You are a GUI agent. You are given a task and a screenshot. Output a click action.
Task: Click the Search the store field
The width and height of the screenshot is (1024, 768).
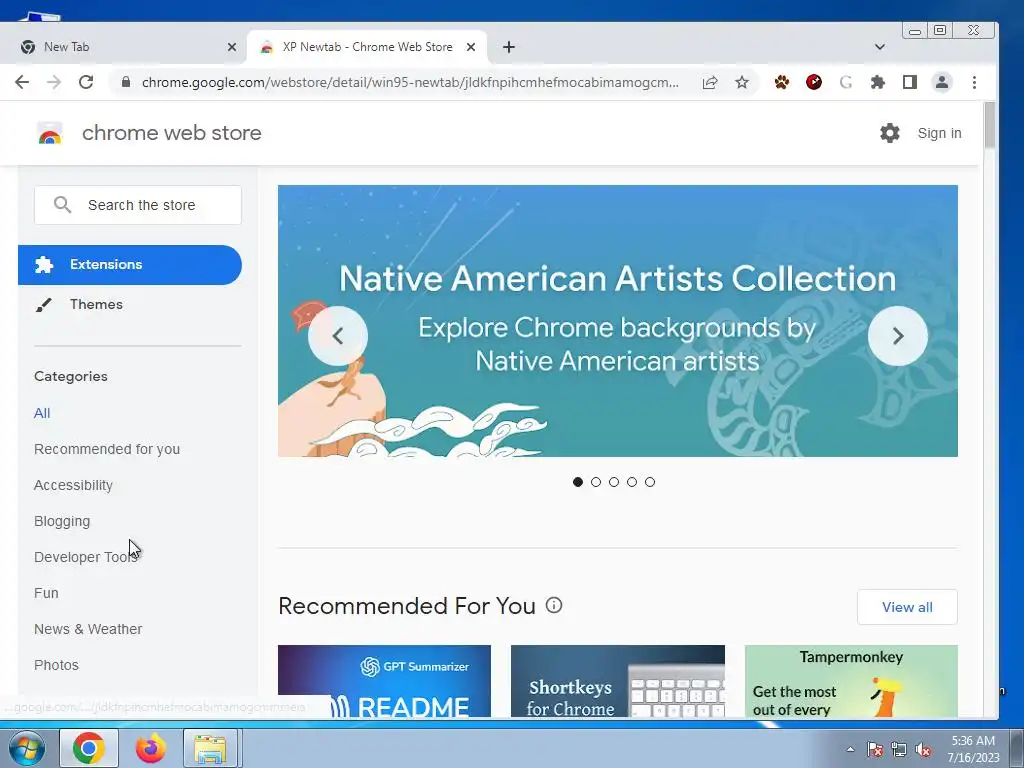[x=138, y=205]
